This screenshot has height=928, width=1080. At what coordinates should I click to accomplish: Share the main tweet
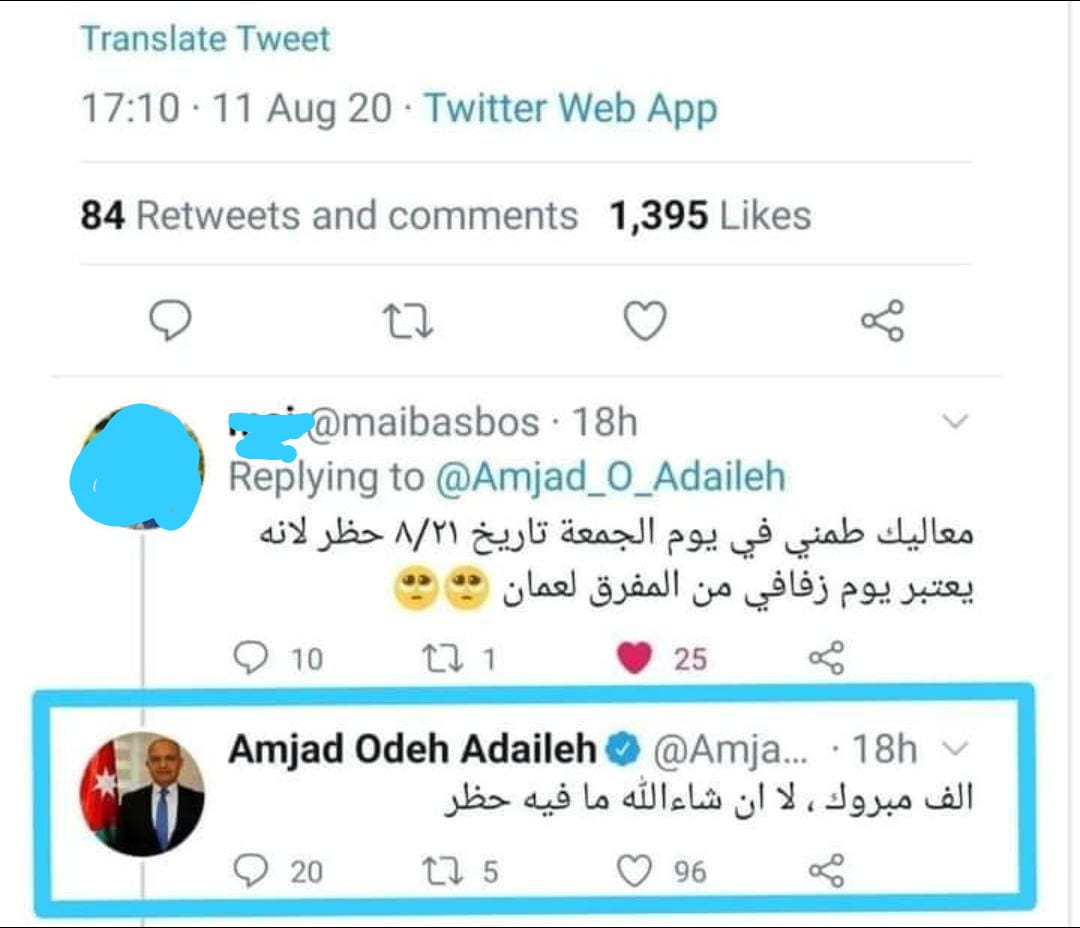point(882,321)
